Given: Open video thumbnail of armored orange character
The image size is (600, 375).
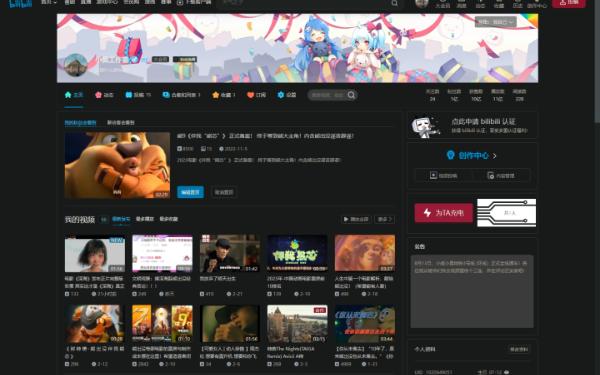Looking at the screenshot, I should pyautogui.click(x=95, y=323).
